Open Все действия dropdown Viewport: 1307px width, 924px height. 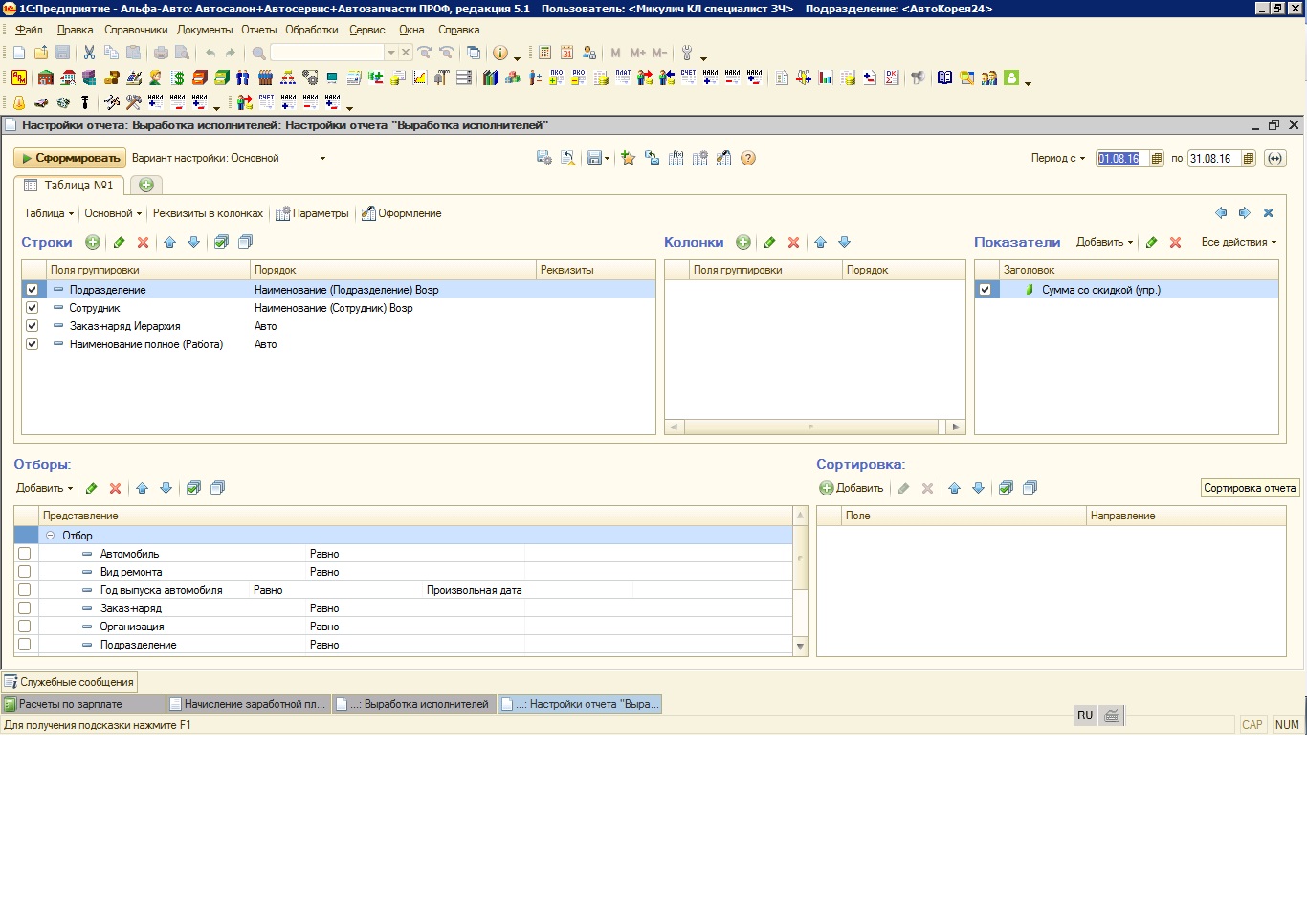click(x=1239, y=243)
